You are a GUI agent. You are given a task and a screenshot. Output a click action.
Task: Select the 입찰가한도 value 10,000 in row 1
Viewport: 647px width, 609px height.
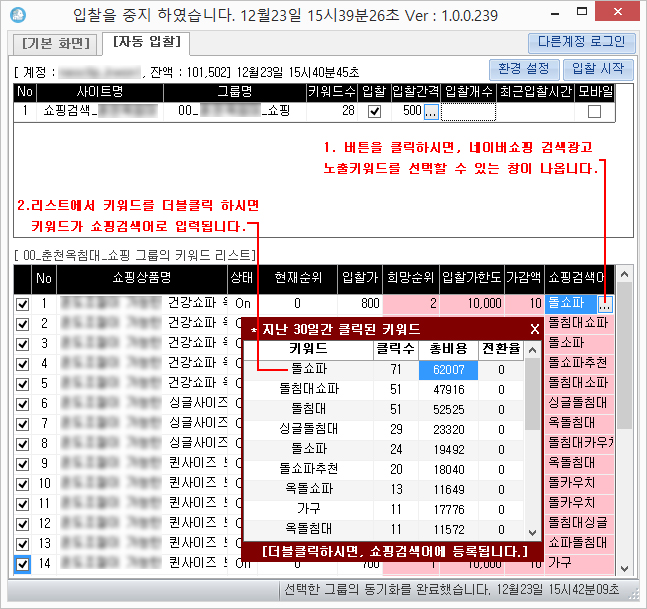(x=472, y=304)
